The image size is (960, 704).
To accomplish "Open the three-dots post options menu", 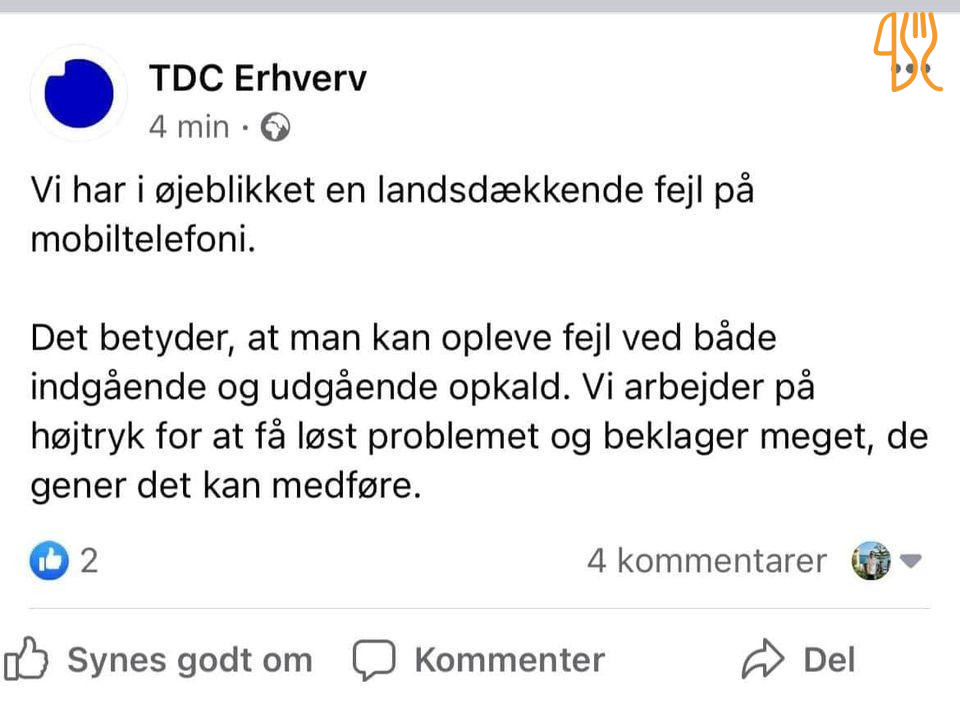I will point(911,69).
